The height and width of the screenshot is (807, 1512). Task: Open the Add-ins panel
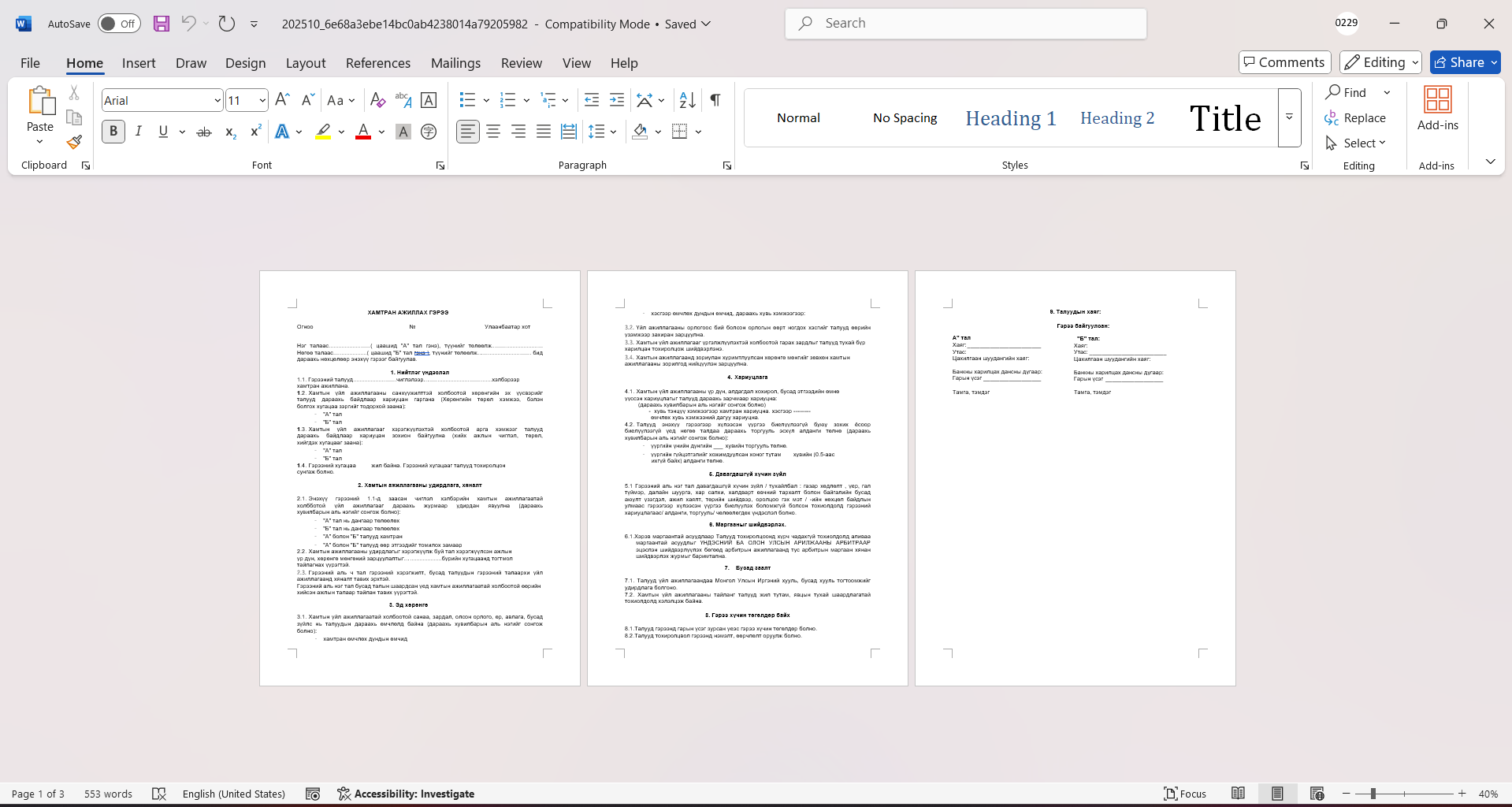[x=1437, y=110]
